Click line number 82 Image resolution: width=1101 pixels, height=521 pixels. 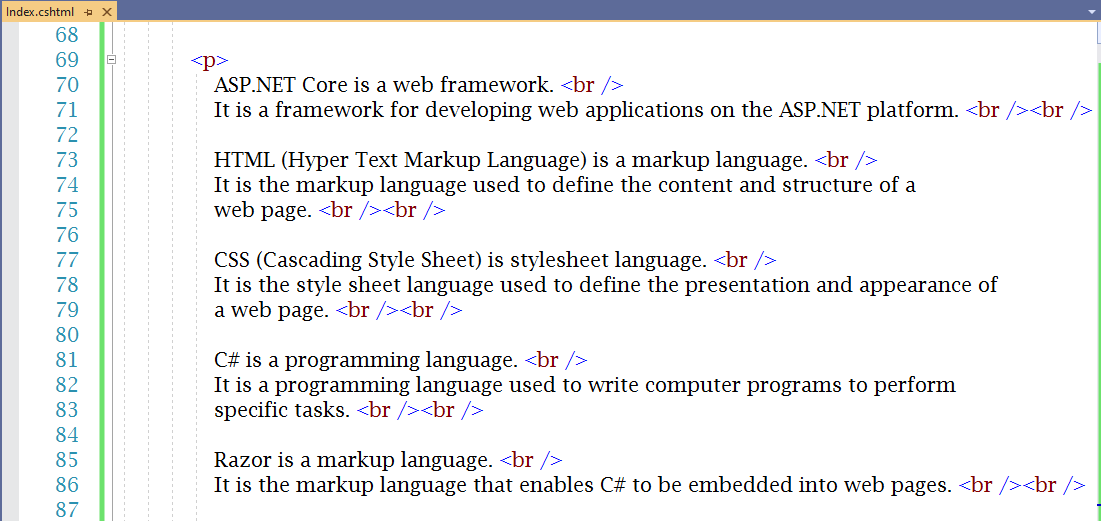67,385
